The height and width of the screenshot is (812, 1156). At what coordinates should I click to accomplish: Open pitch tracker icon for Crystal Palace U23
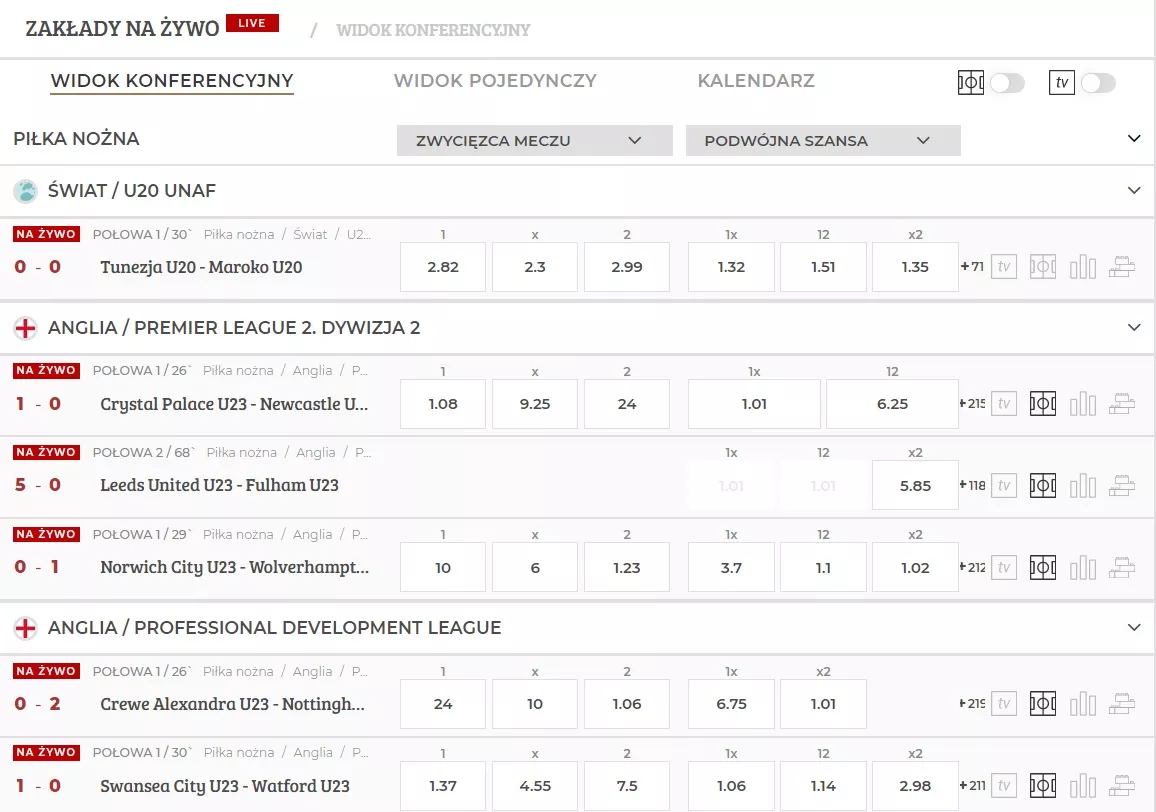[1043, 404]
